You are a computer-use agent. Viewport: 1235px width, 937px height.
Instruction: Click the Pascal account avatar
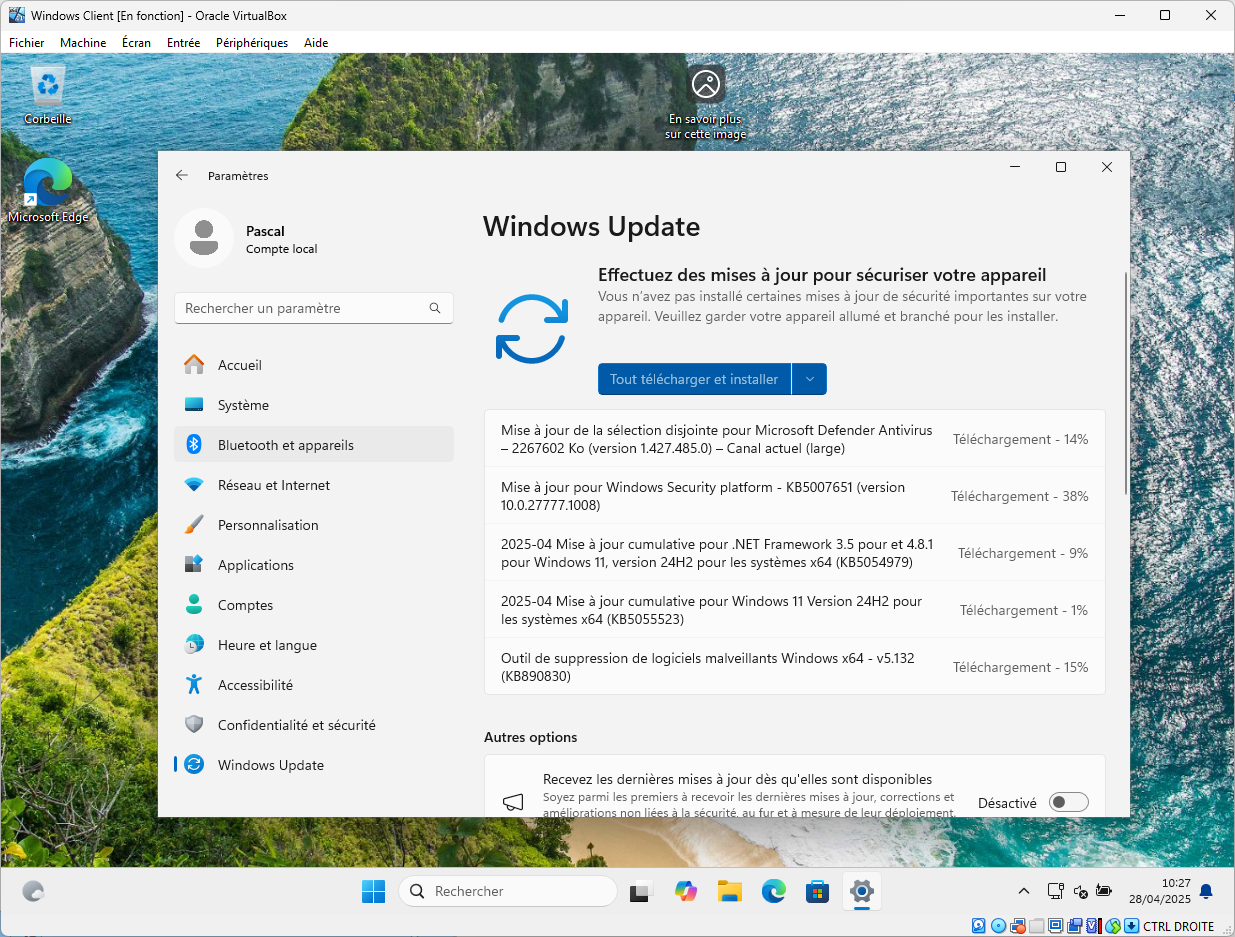204,238
